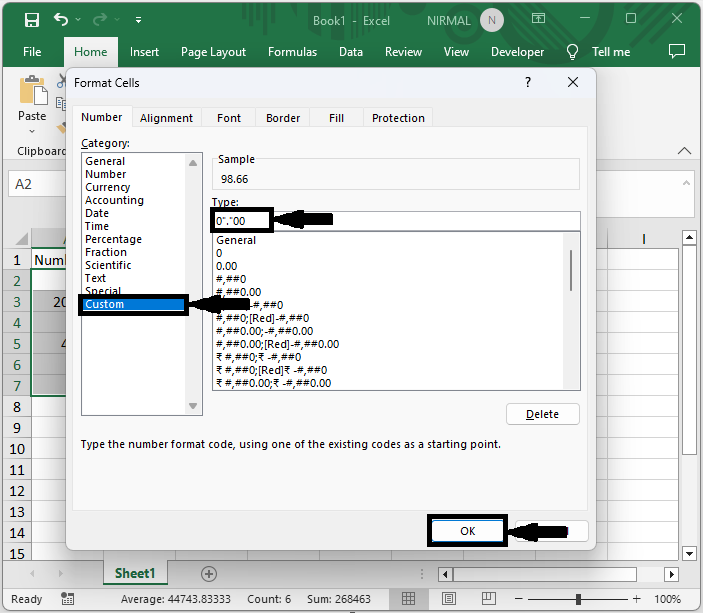Screen dimensions: 703x613
Task: Click the macro recording status icon
Action: point(67,599)
